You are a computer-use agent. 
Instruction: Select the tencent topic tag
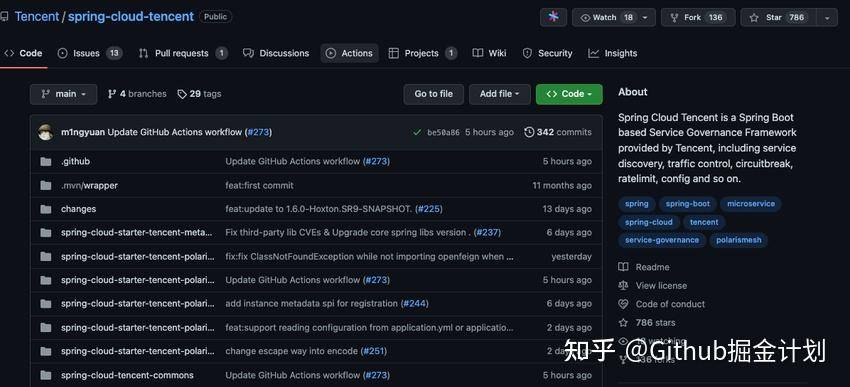(704, 222)
